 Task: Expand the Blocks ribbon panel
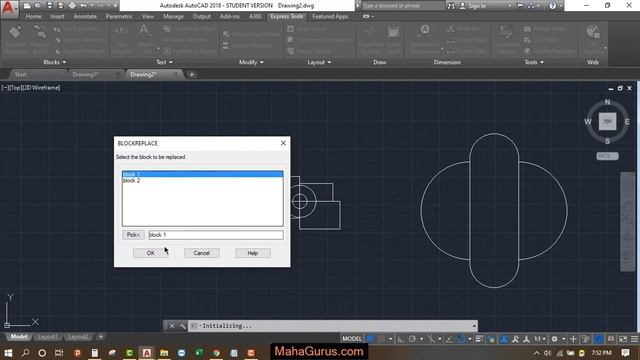(x=54, y=62)
